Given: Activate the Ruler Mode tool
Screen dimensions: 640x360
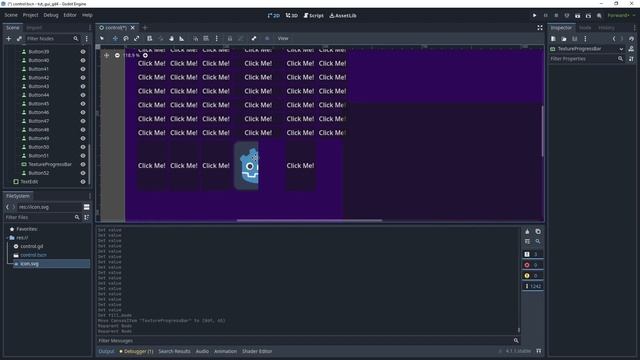Looking at the screenshot, I should [x=182, y=38].
